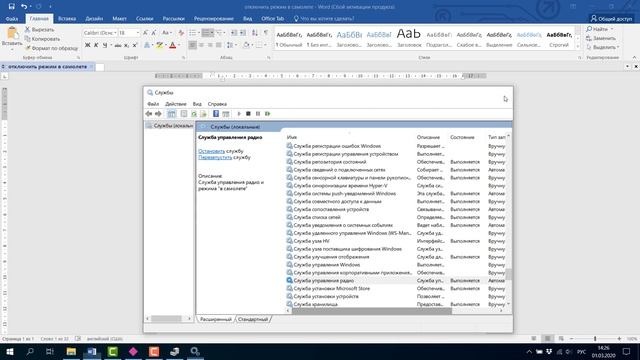Apply the Строгий style
Image resolution: width=640 pixels, height=360 pixels.
(559, 39)
